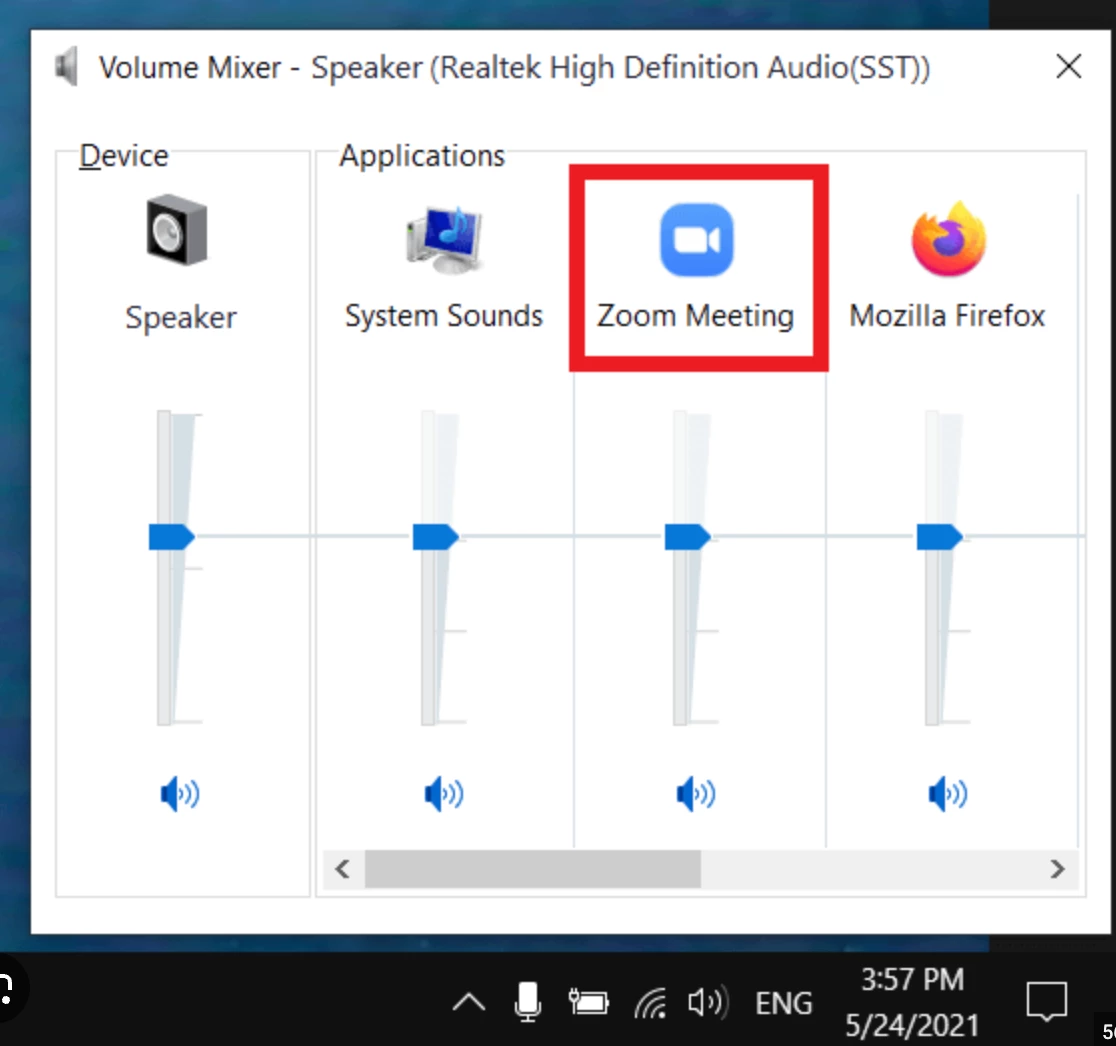Click the ENG language indicator
The image size is (1116, 1046).
[x=783, y=1003]
